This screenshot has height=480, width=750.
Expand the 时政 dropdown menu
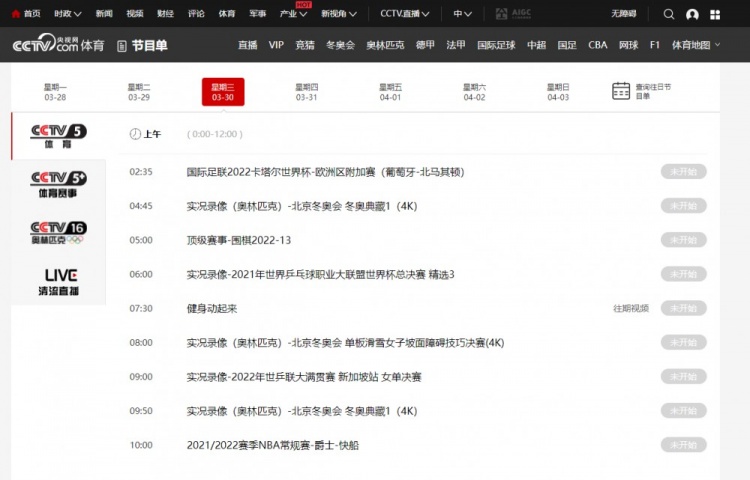67,13
